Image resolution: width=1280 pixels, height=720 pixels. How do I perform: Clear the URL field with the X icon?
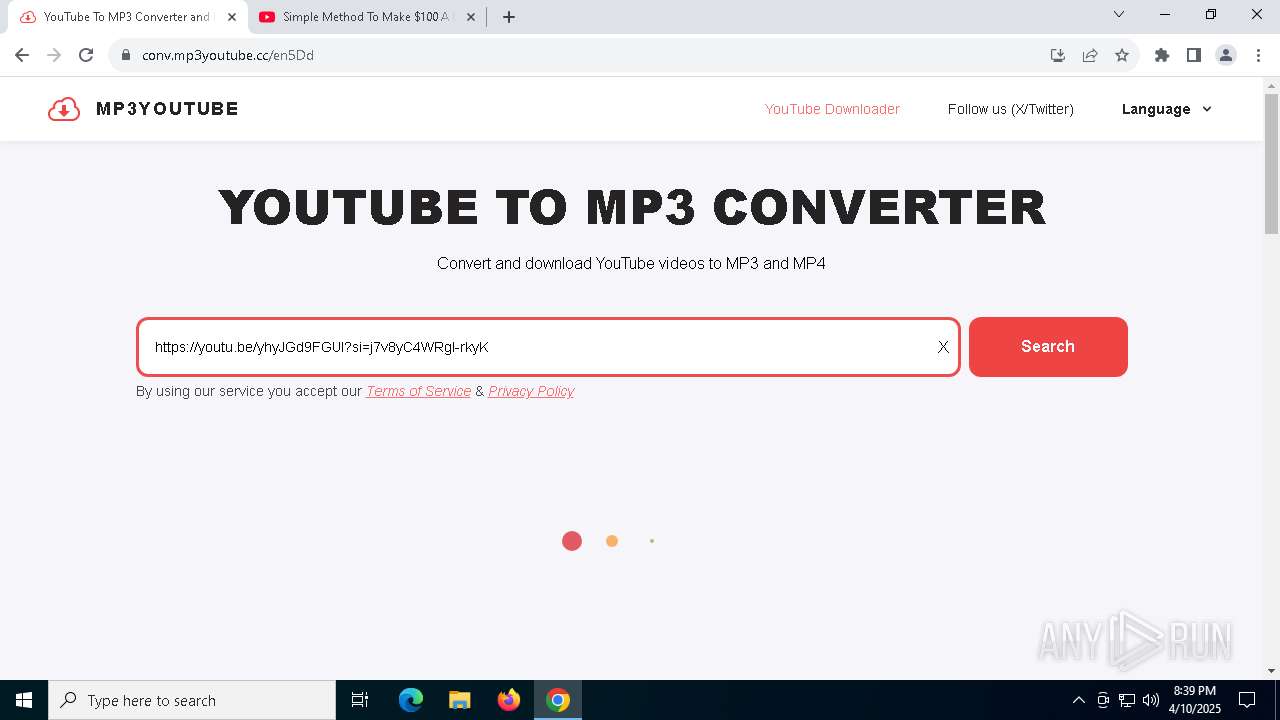pyautogui.click(x=943, y=347)
